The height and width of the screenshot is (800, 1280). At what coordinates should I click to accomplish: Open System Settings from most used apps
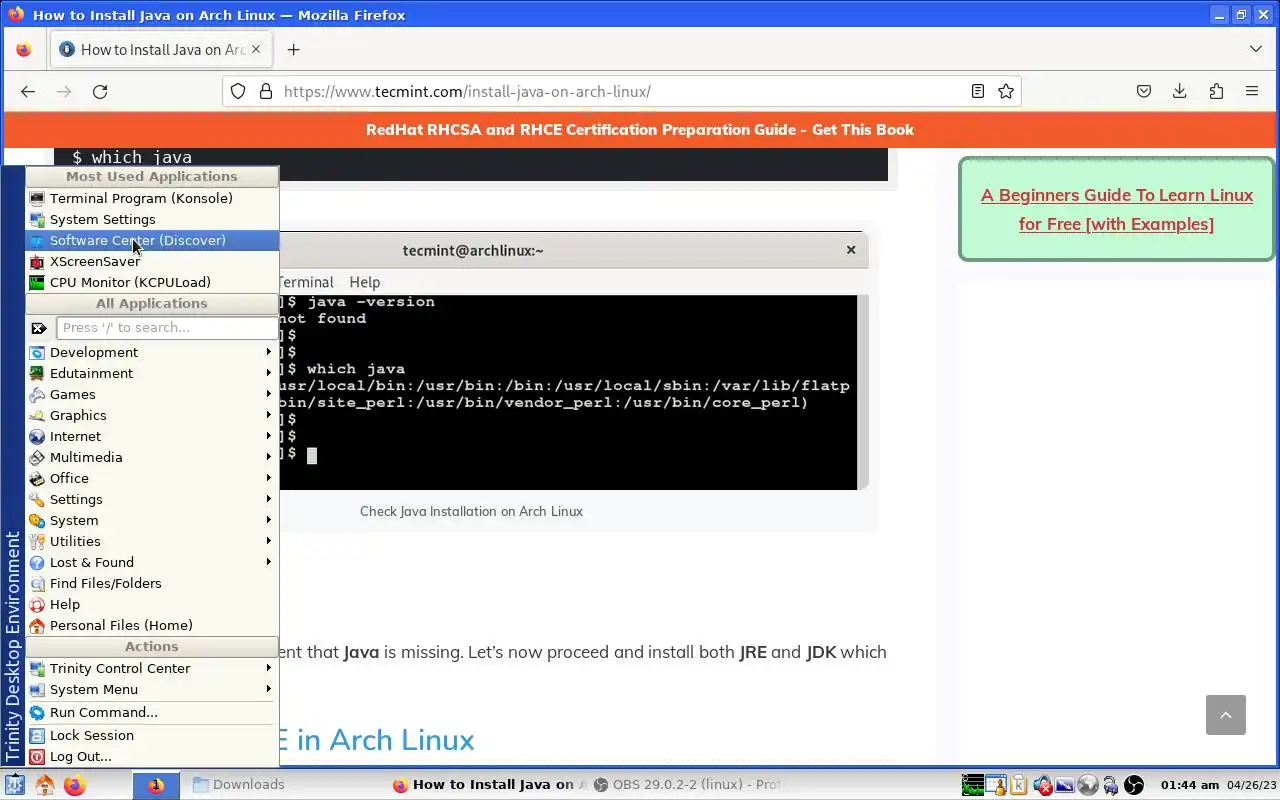click(152, 219)
